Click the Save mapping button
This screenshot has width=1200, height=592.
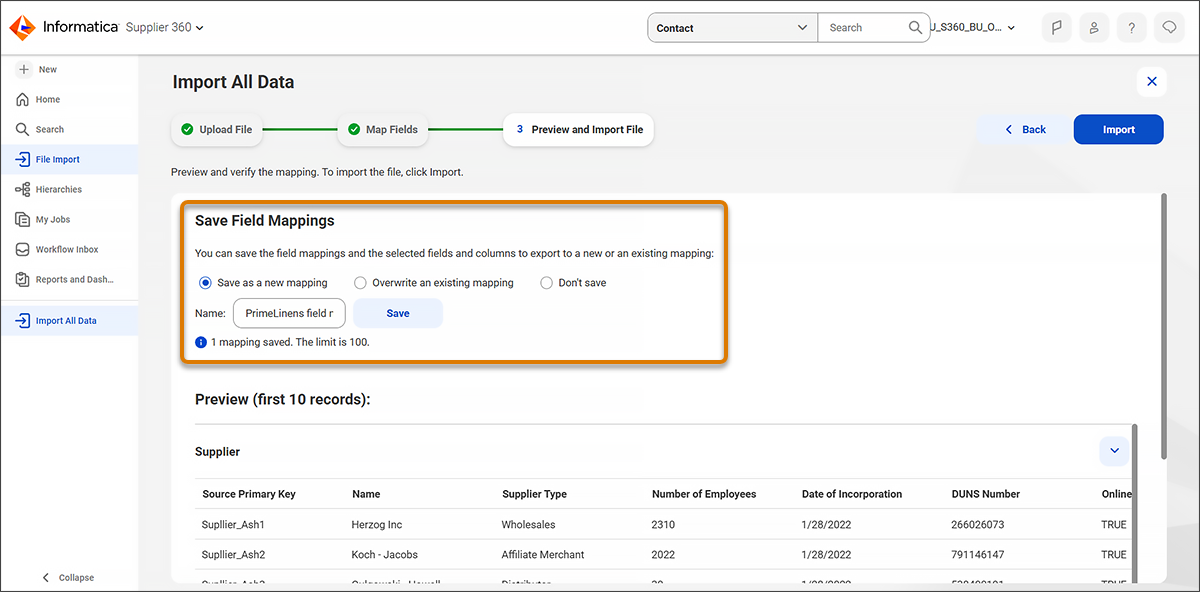[x=398, y=313]
